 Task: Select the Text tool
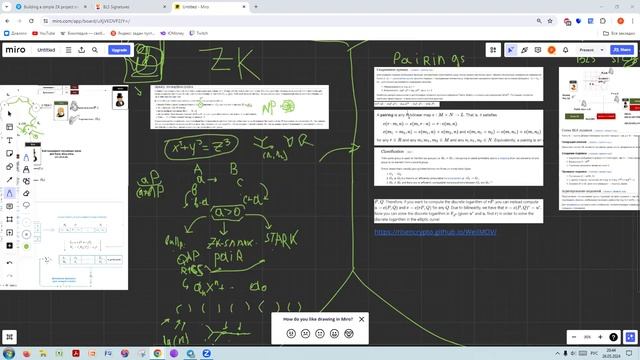point(9,140)
